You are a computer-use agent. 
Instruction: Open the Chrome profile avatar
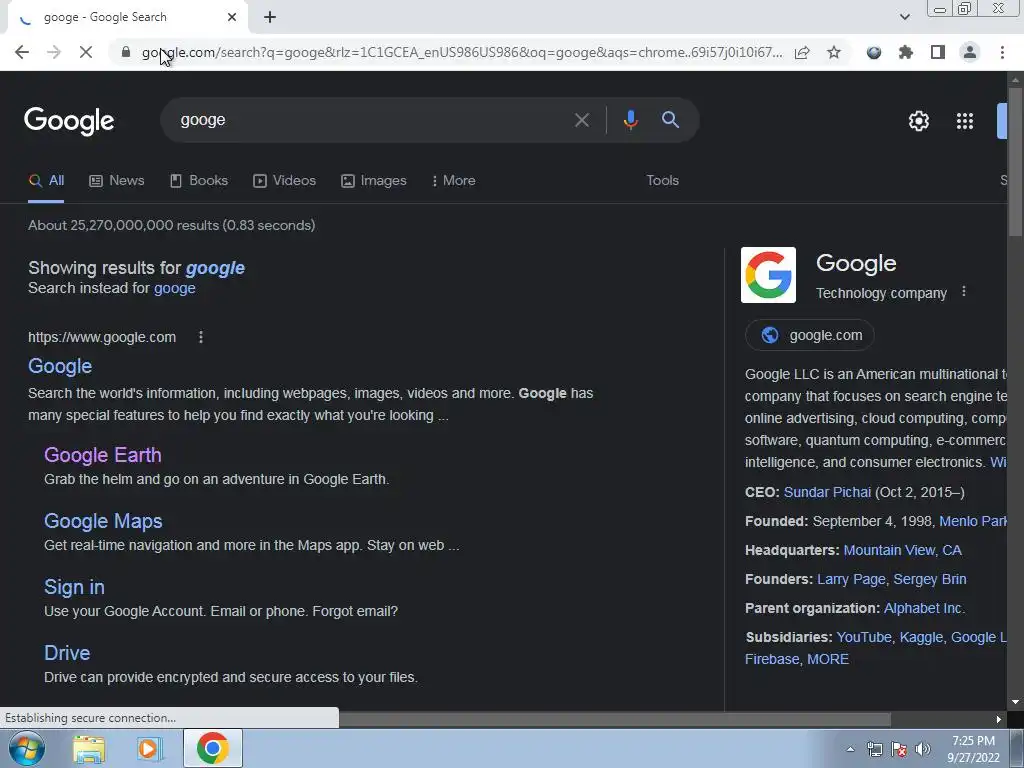coord(970,52)
